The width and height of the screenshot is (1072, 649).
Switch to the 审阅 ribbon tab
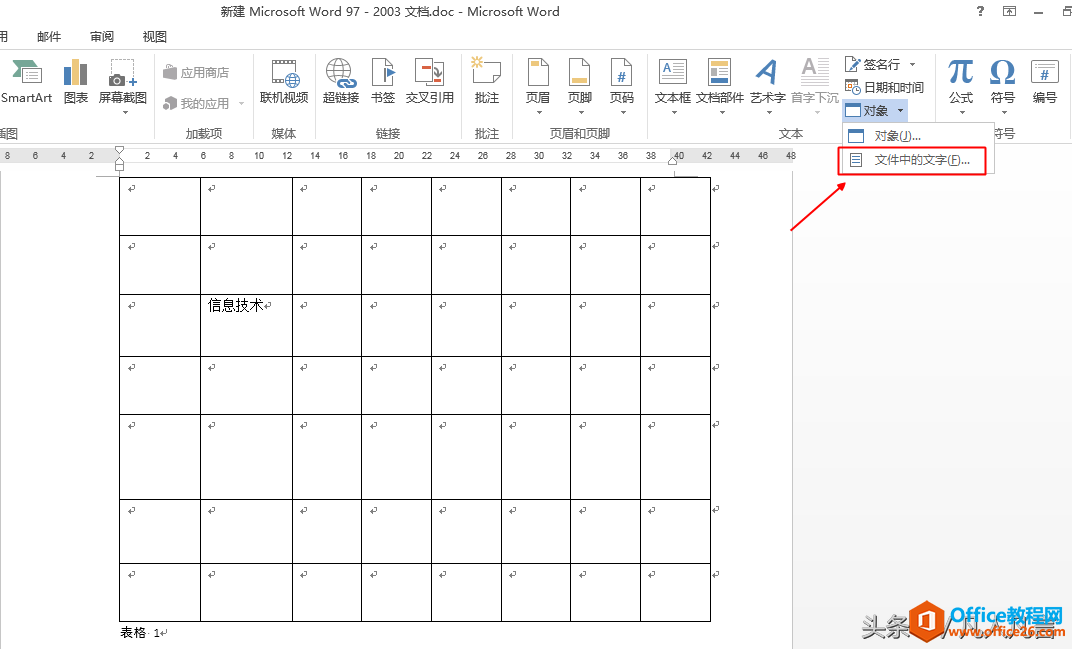(102, 36)
